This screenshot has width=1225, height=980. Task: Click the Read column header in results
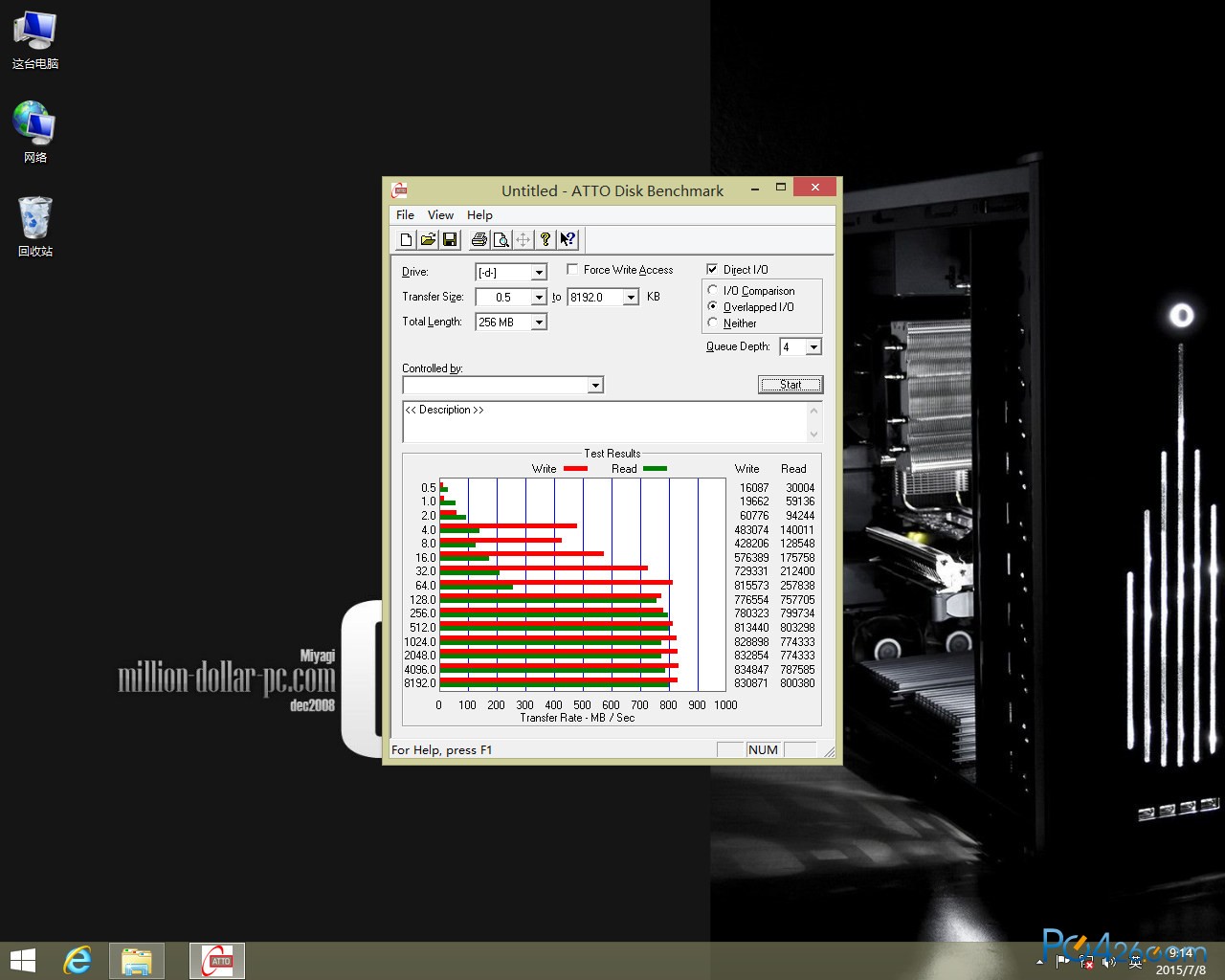click(793, 469)
